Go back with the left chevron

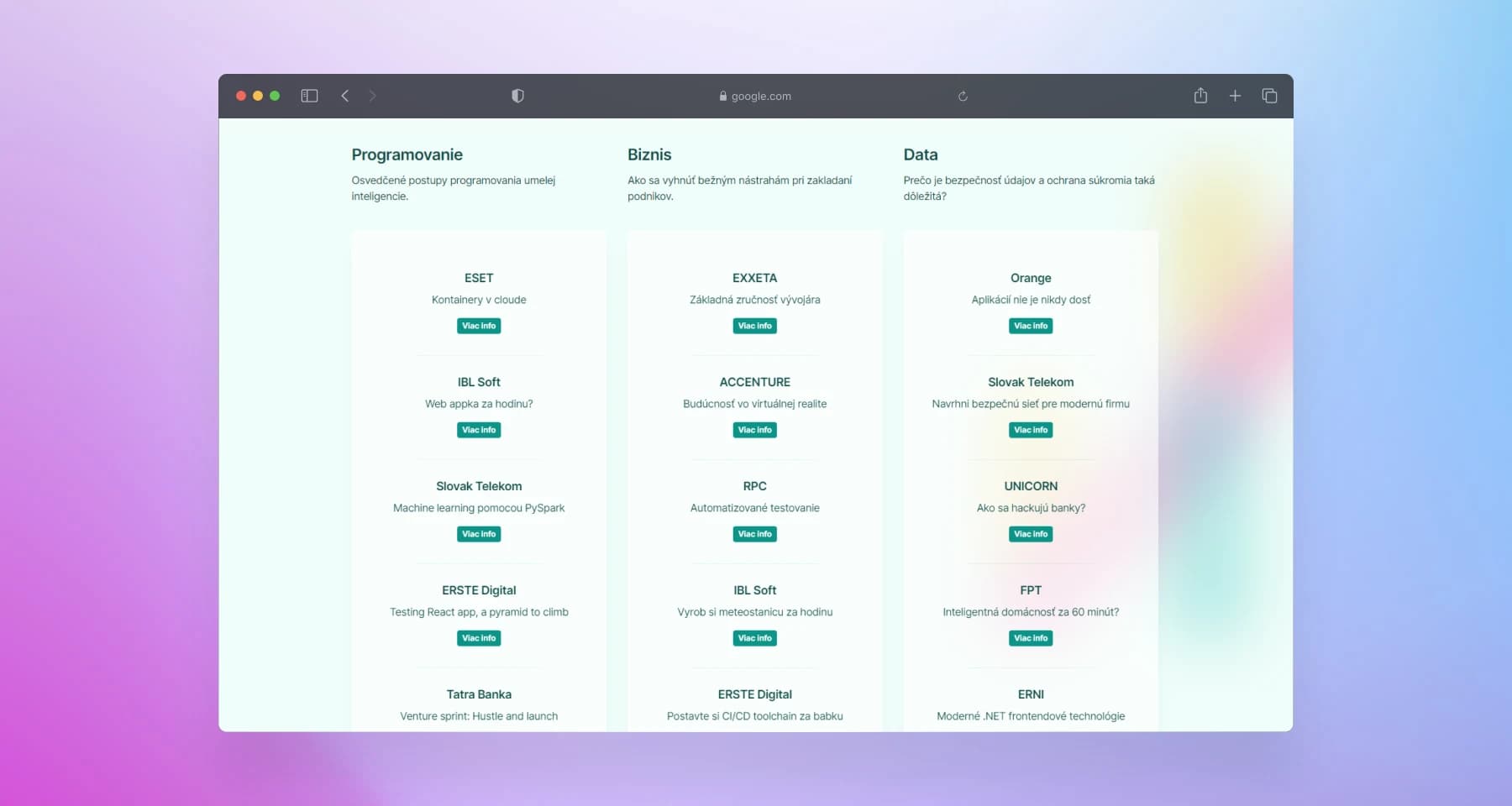click(x=344, y=96)
